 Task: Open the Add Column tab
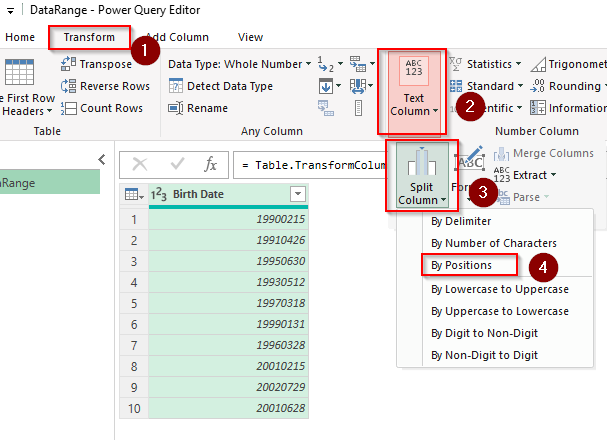(x=177, y=37)
